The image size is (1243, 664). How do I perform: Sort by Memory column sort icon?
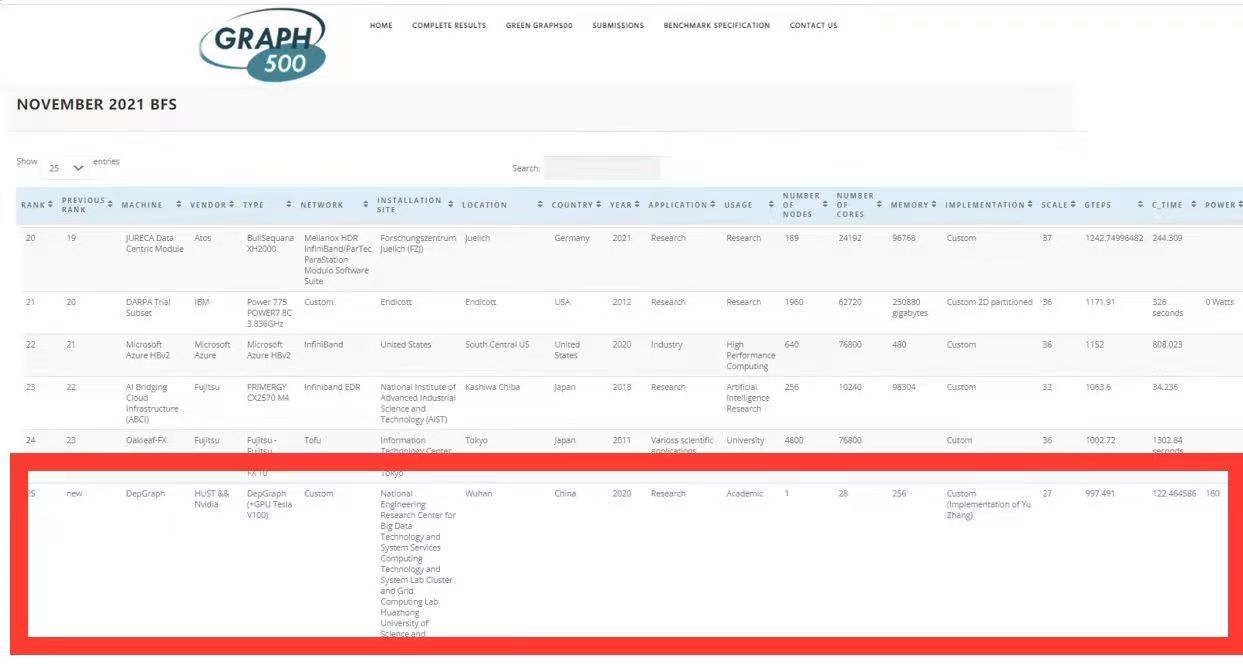click(934, 205)
